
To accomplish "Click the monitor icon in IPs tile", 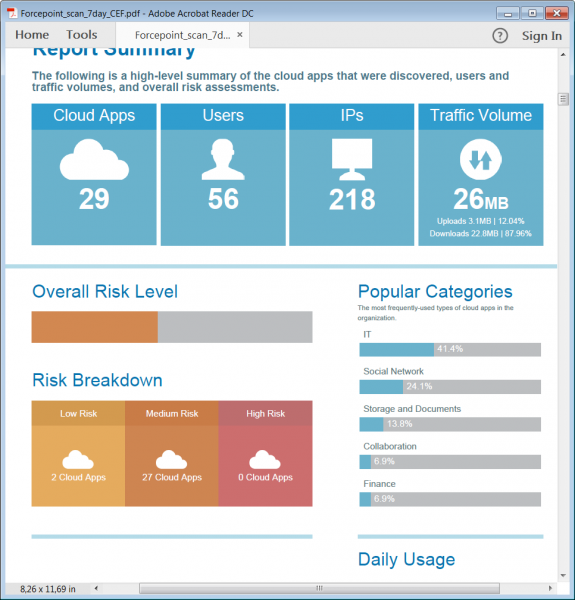I will (x=352, y=159).
